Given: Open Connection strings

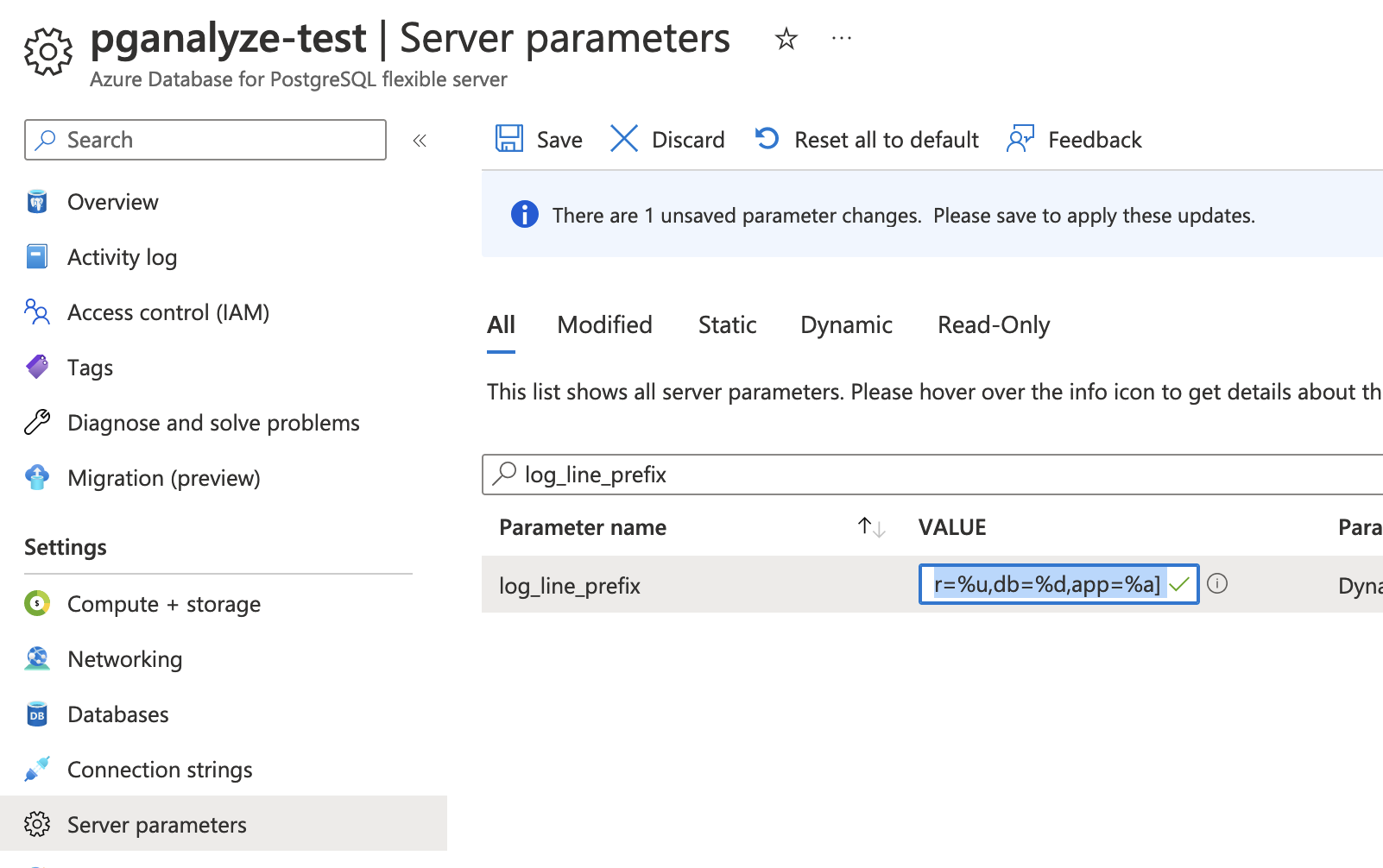Looking at the screenshot, I should 160,770.
